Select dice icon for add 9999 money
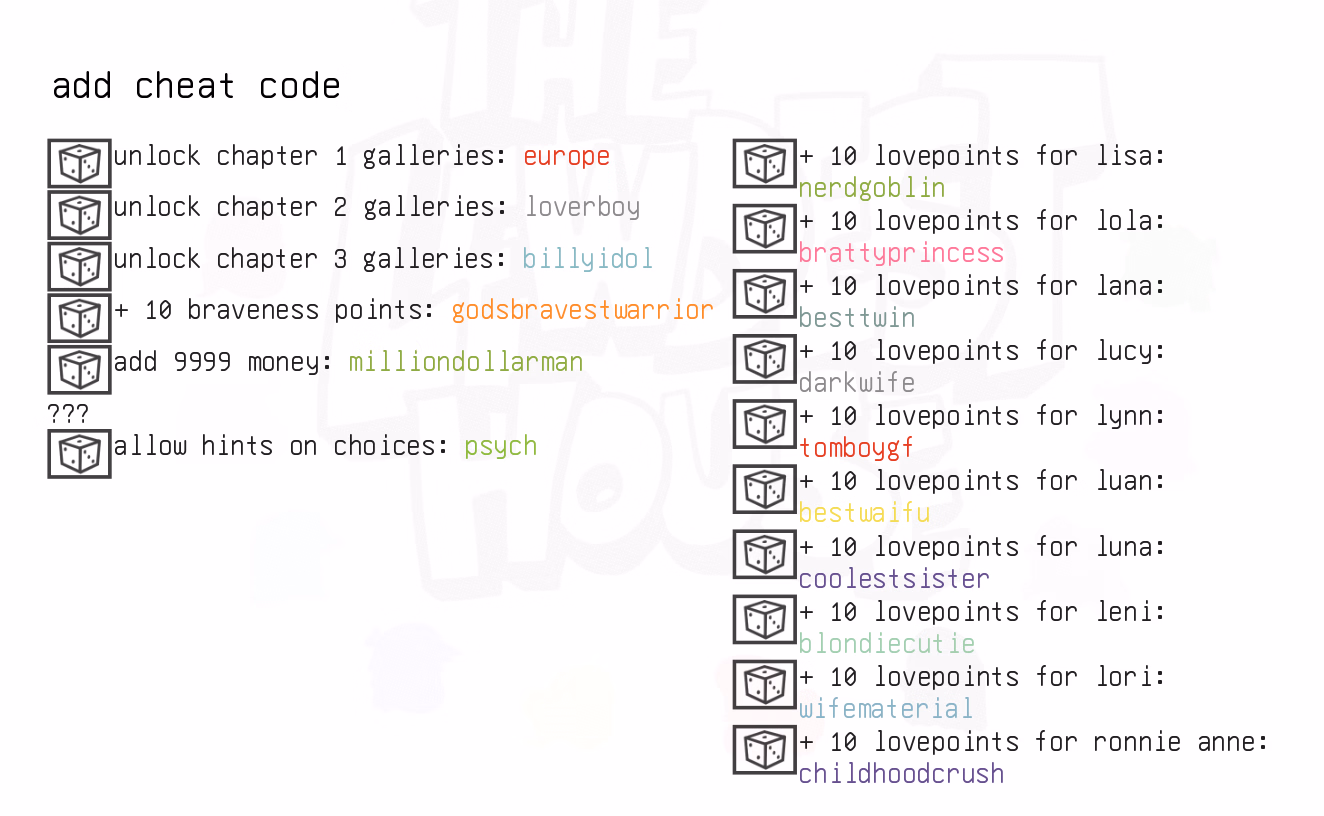 tap(79, 369)
